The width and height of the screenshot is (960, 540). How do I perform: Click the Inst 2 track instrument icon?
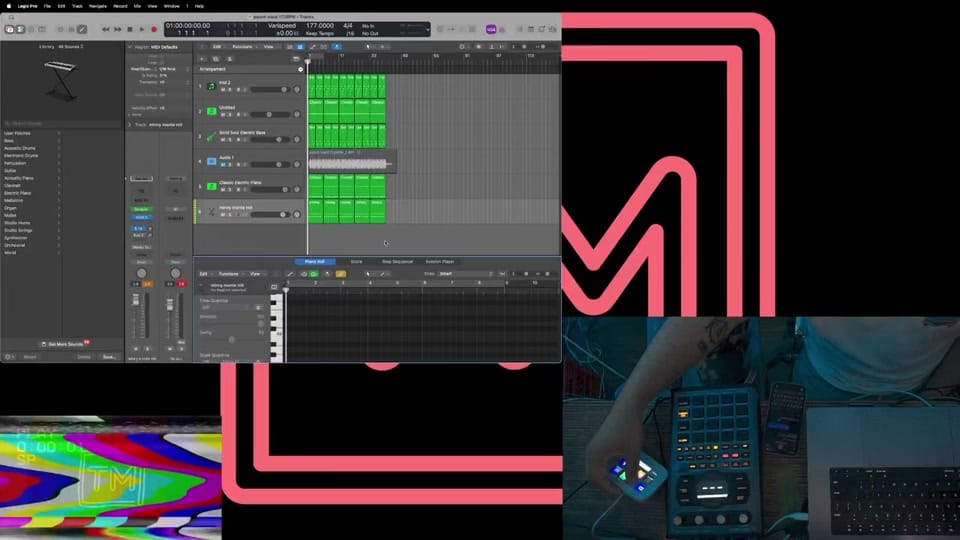pyautogui.click(x=211, y=86)
